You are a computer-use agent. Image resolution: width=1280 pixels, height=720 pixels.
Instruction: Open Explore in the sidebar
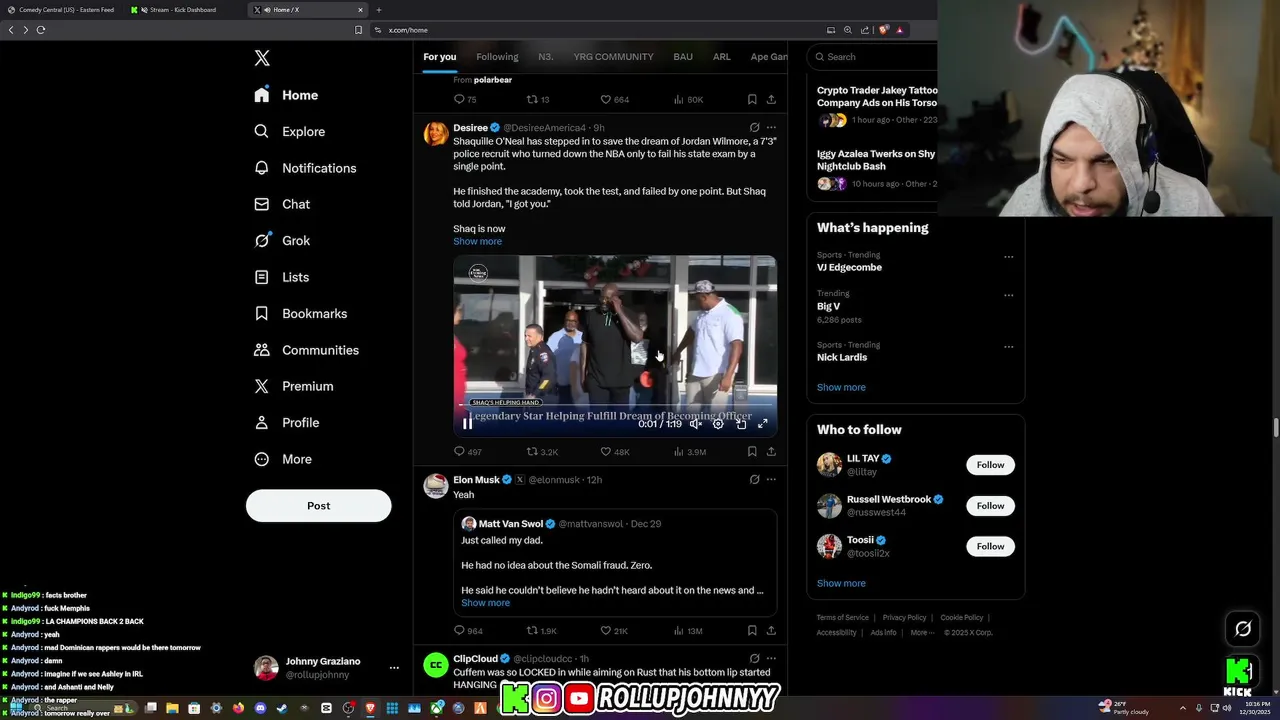point(289,131)
